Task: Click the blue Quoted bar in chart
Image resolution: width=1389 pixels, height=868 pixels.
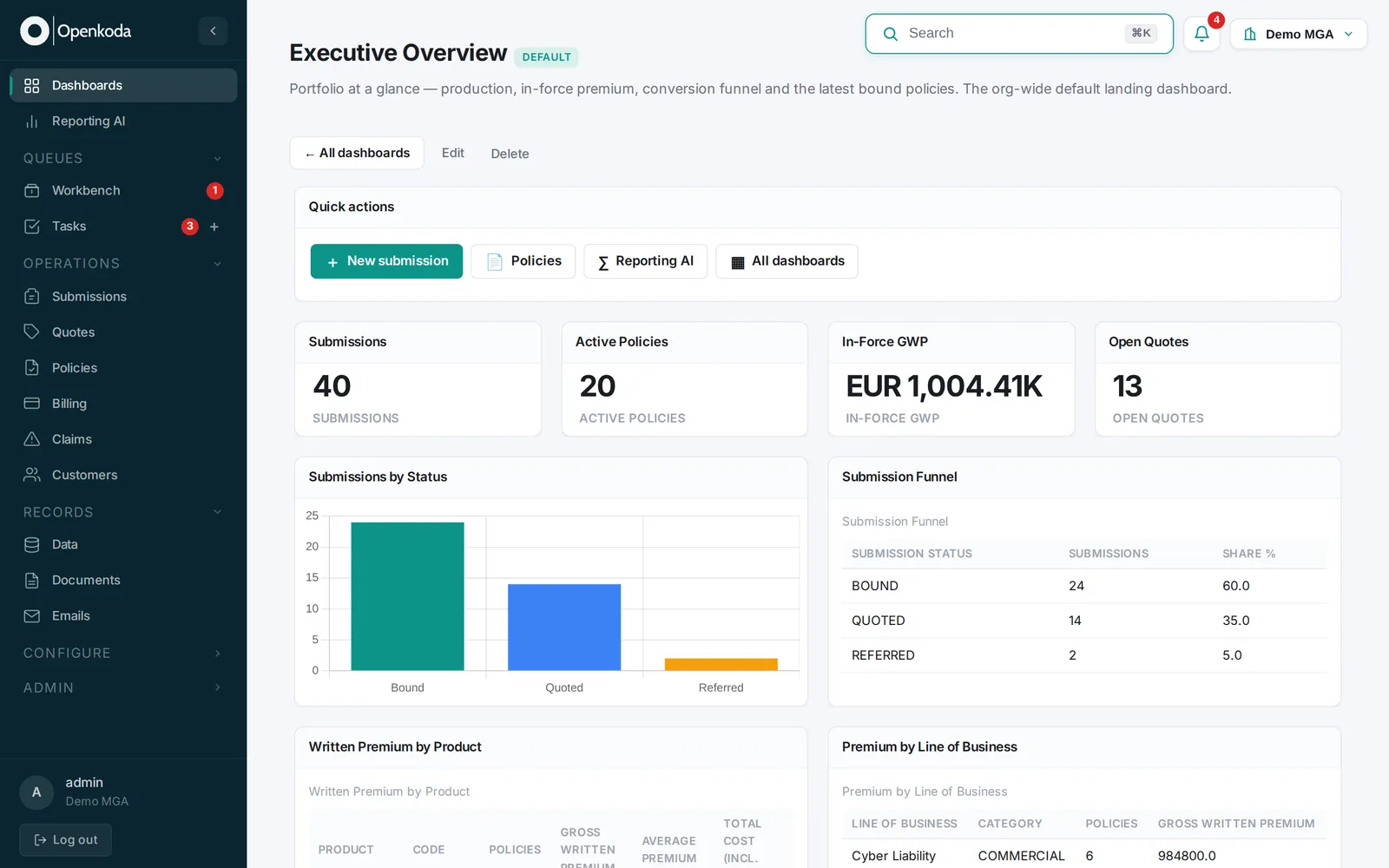Action: coord(564,628)
